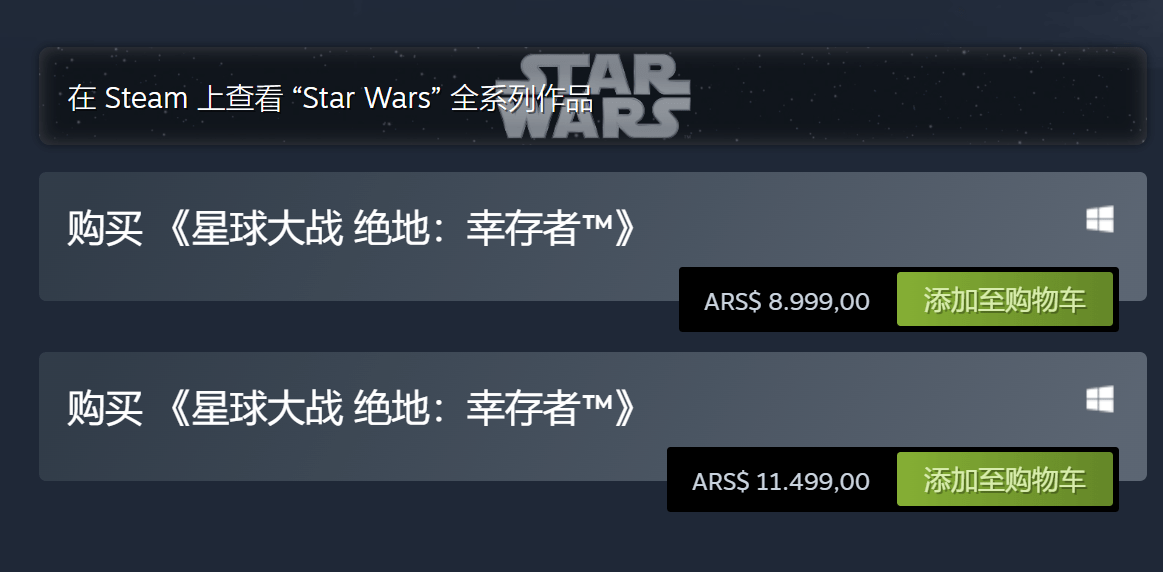Click the word "Steam" in the franchise banner

(x=146, y=98)
